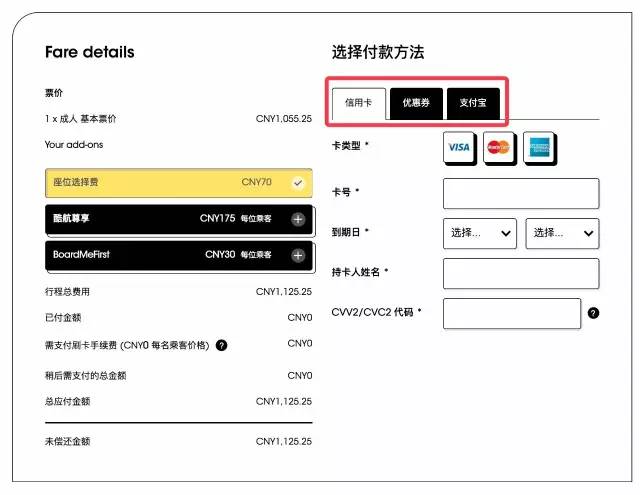Select the Visa card type icon
Image resolution: width=640 pixels, height=495 pixels.
[x=459, y=147]
